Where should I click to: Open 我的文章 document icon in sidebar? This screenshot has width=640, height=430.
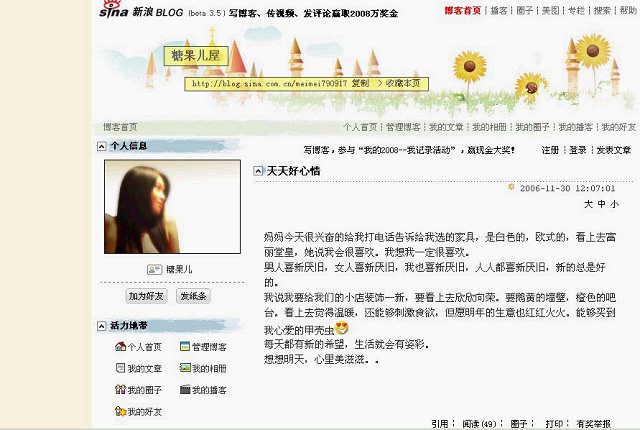click(120, 368)
